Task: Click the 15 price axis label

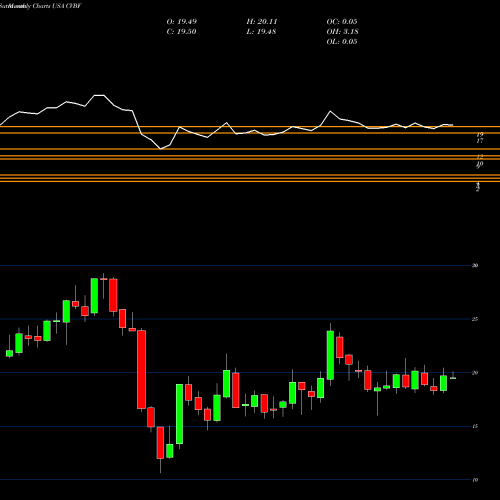Action: pyautogui.click(x=475, y=426)
